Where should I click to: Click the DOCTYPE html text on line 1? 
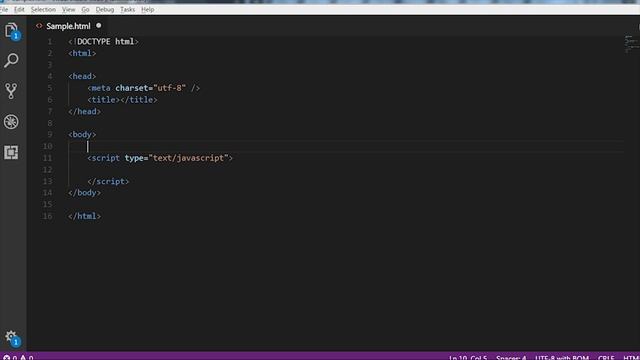(x=105, y=42)
